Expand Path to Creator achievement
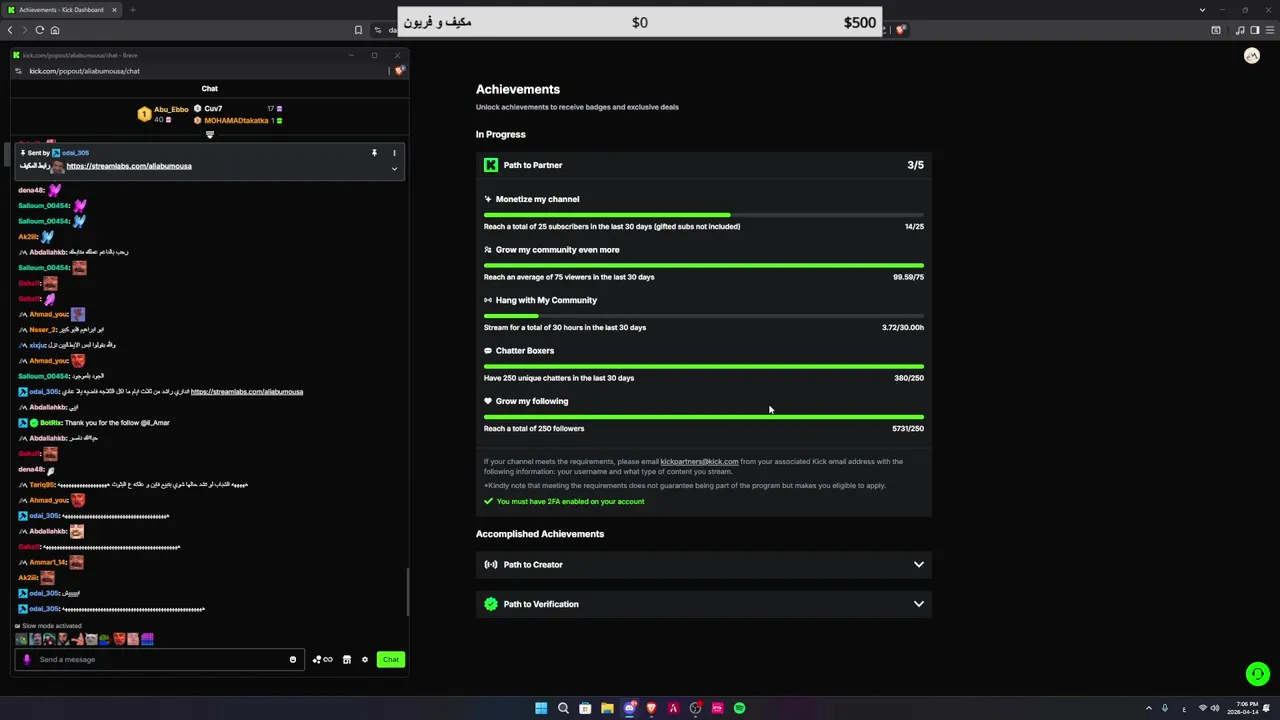Screen dimensions: 1280x720 (704, 565)
